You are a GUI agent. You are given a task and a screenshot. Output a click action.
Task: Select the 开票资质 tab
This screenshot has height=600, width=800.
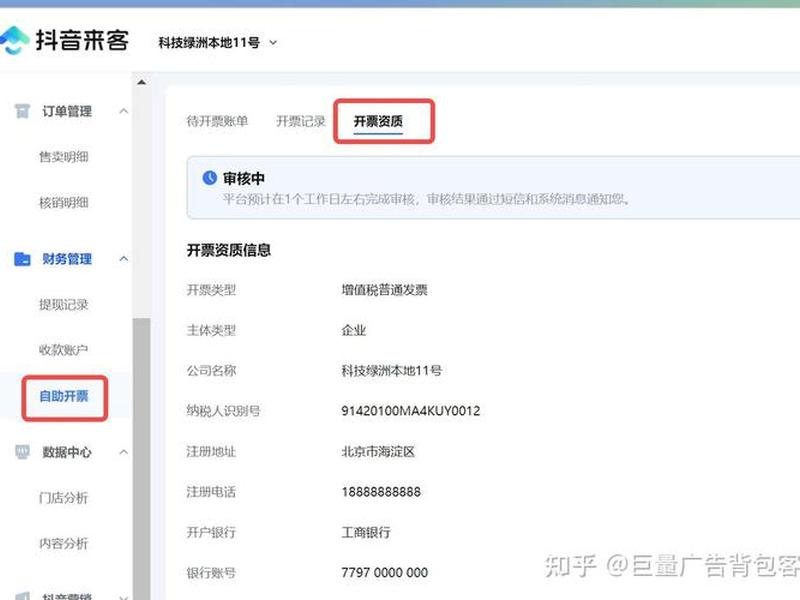[x=378, y=121]
